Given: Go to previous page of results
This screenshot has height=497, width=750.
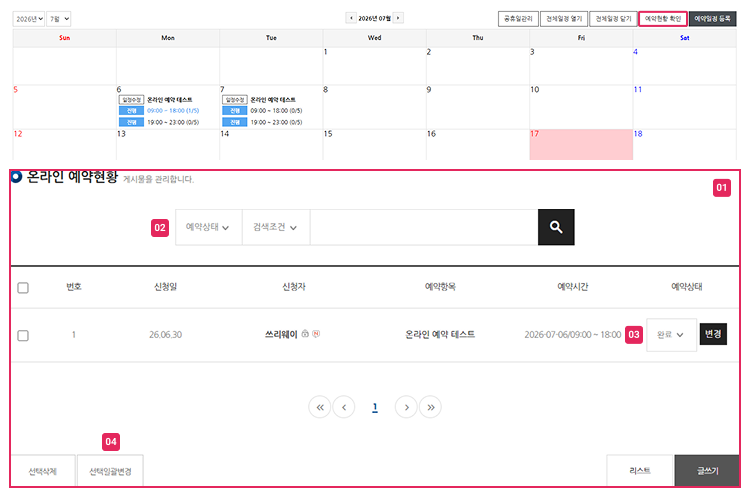Looking at the screenshot, I should pyautogui.click(x=344, y=407).
